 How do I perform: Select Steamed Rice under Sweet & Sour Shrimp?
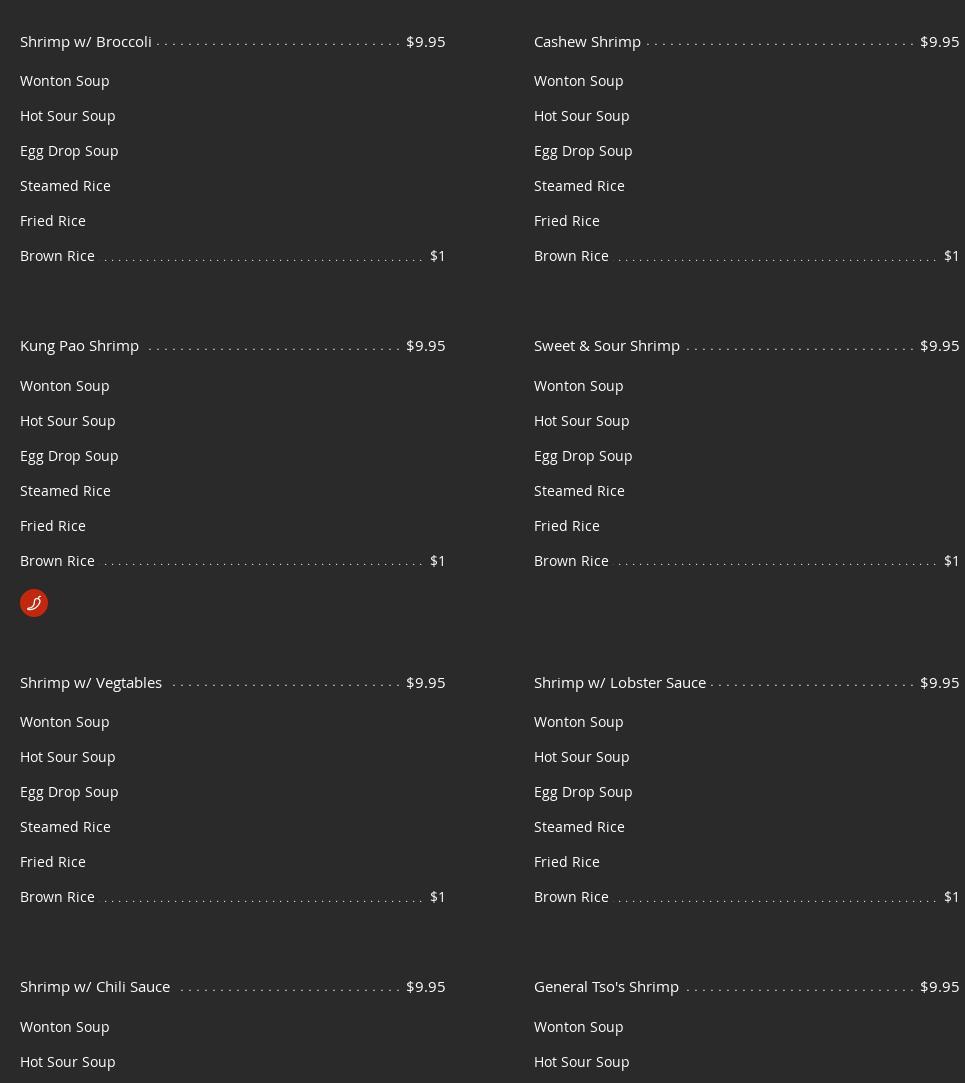click(579, 491)
